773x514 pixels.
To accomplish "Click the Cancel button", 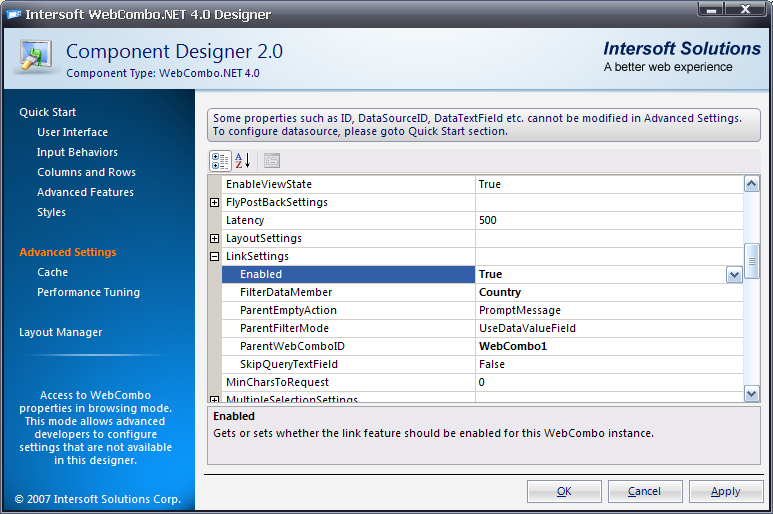I will [x=644, y=491].
